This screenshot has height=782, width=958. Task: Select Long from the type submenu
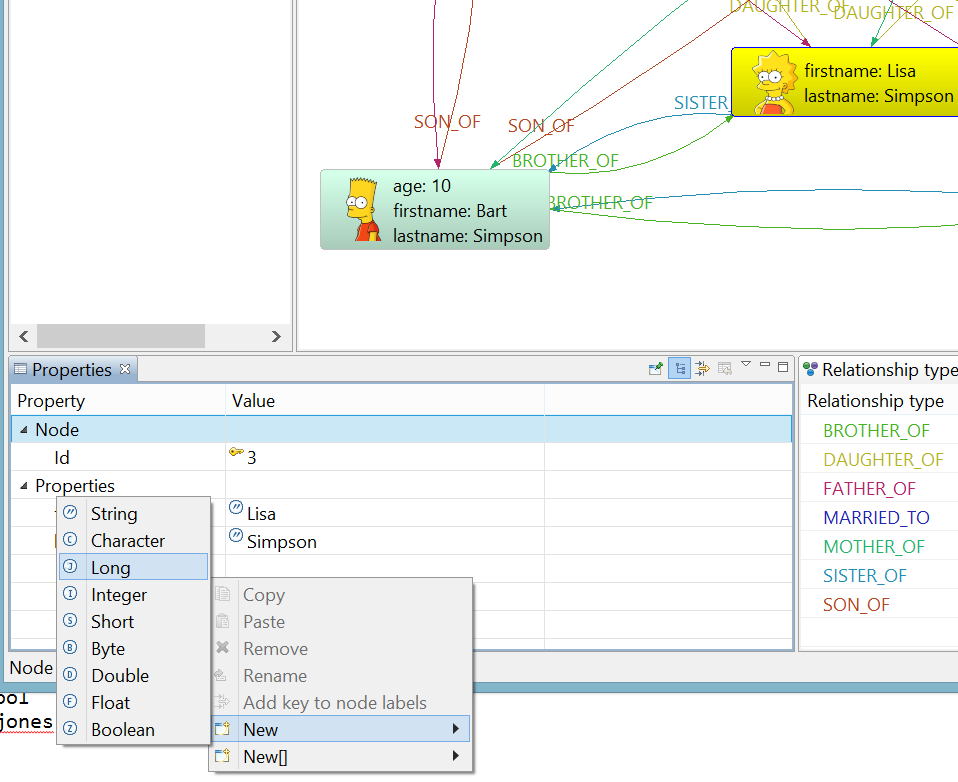pyautogui.click(x=110, y=568)
